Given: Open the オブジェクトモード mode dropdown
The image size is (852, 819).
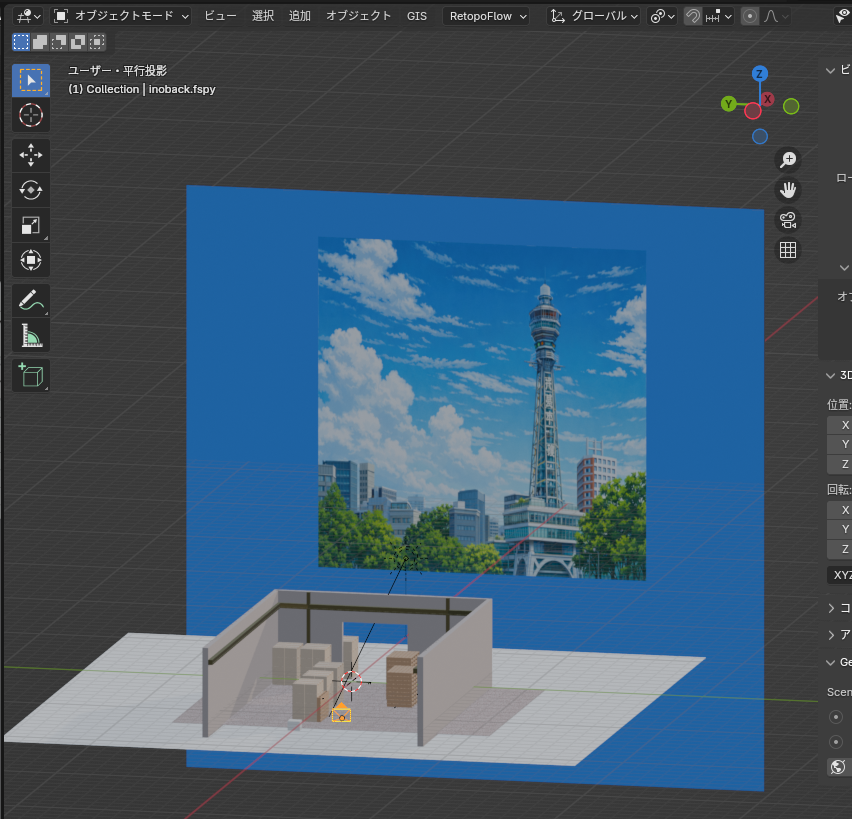Looking at the screenshot, I should coord(121,16).
